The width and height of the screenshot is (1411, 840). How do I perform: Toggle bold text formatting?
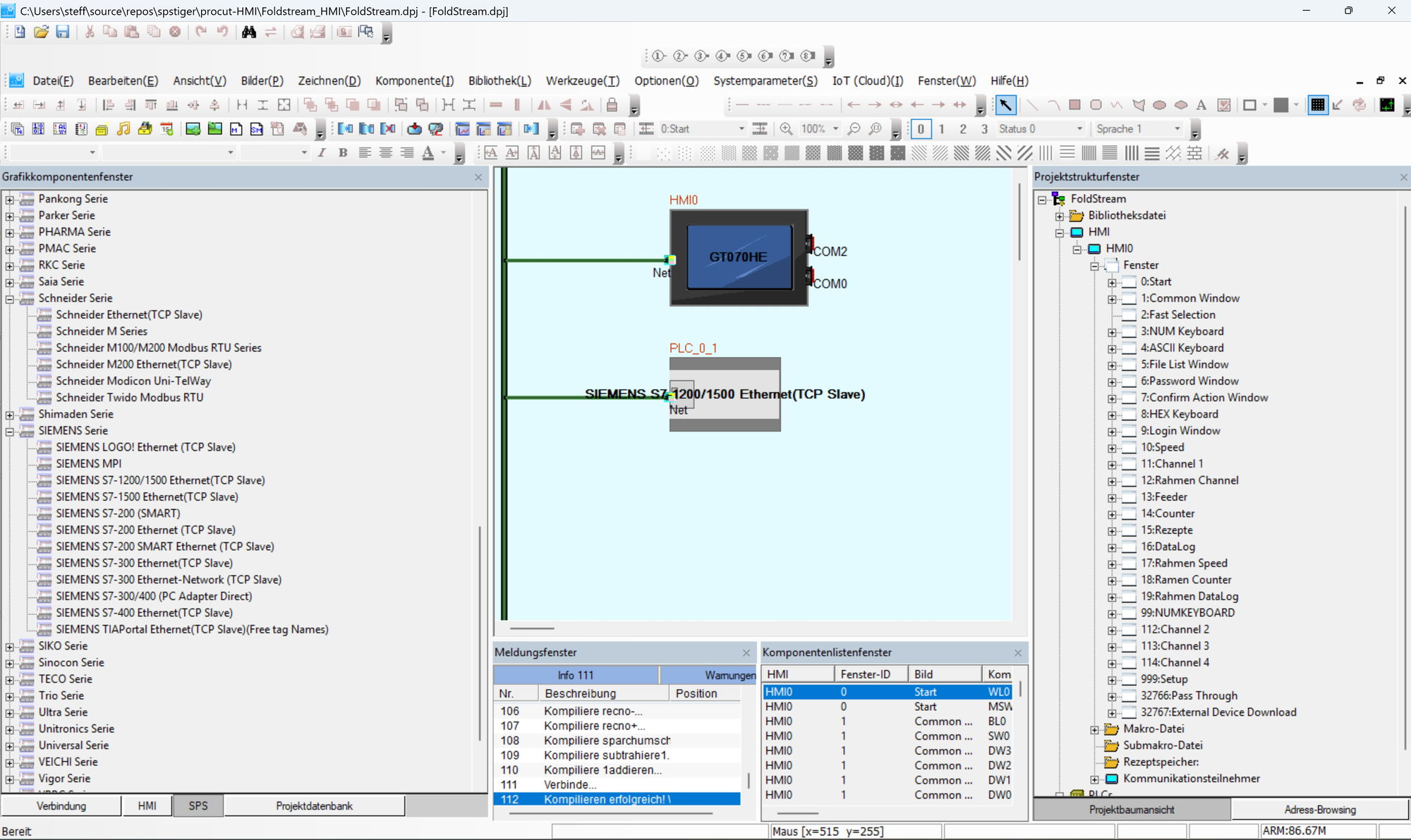click(x=342, y=153)
